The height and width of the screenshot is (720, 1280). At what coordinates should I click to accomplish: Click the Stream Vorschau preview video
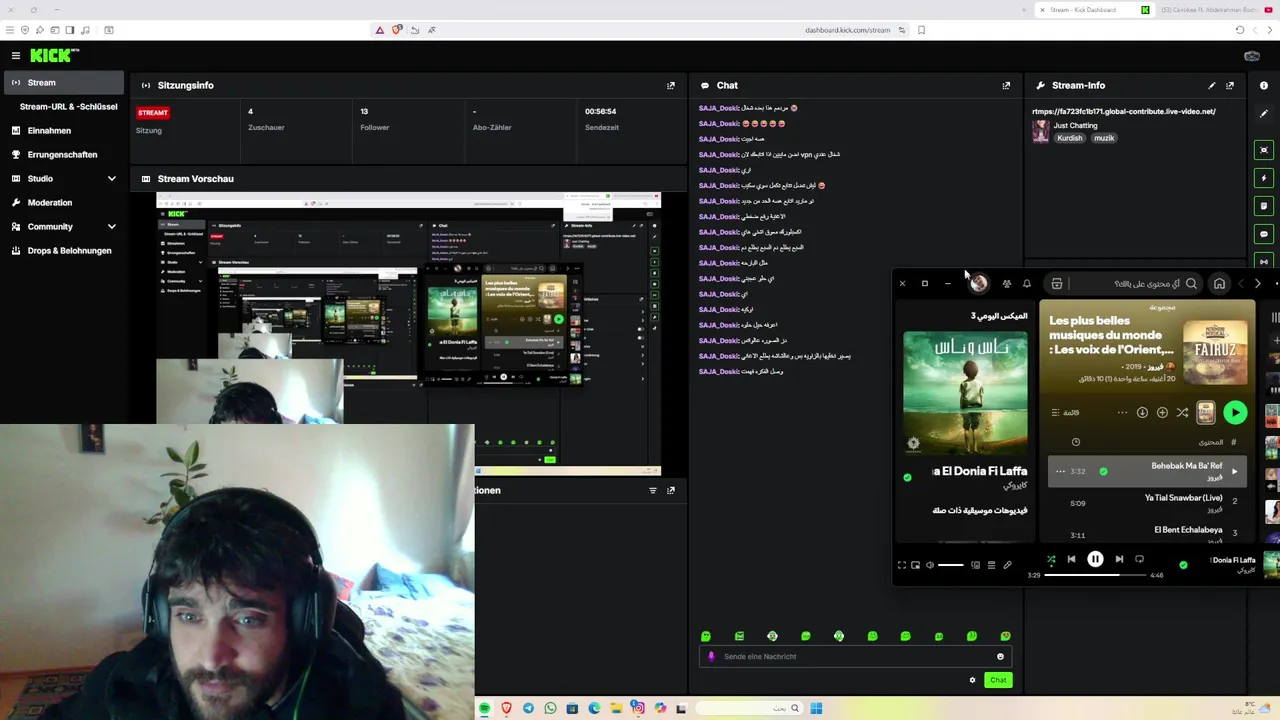(x=408, y=333)
